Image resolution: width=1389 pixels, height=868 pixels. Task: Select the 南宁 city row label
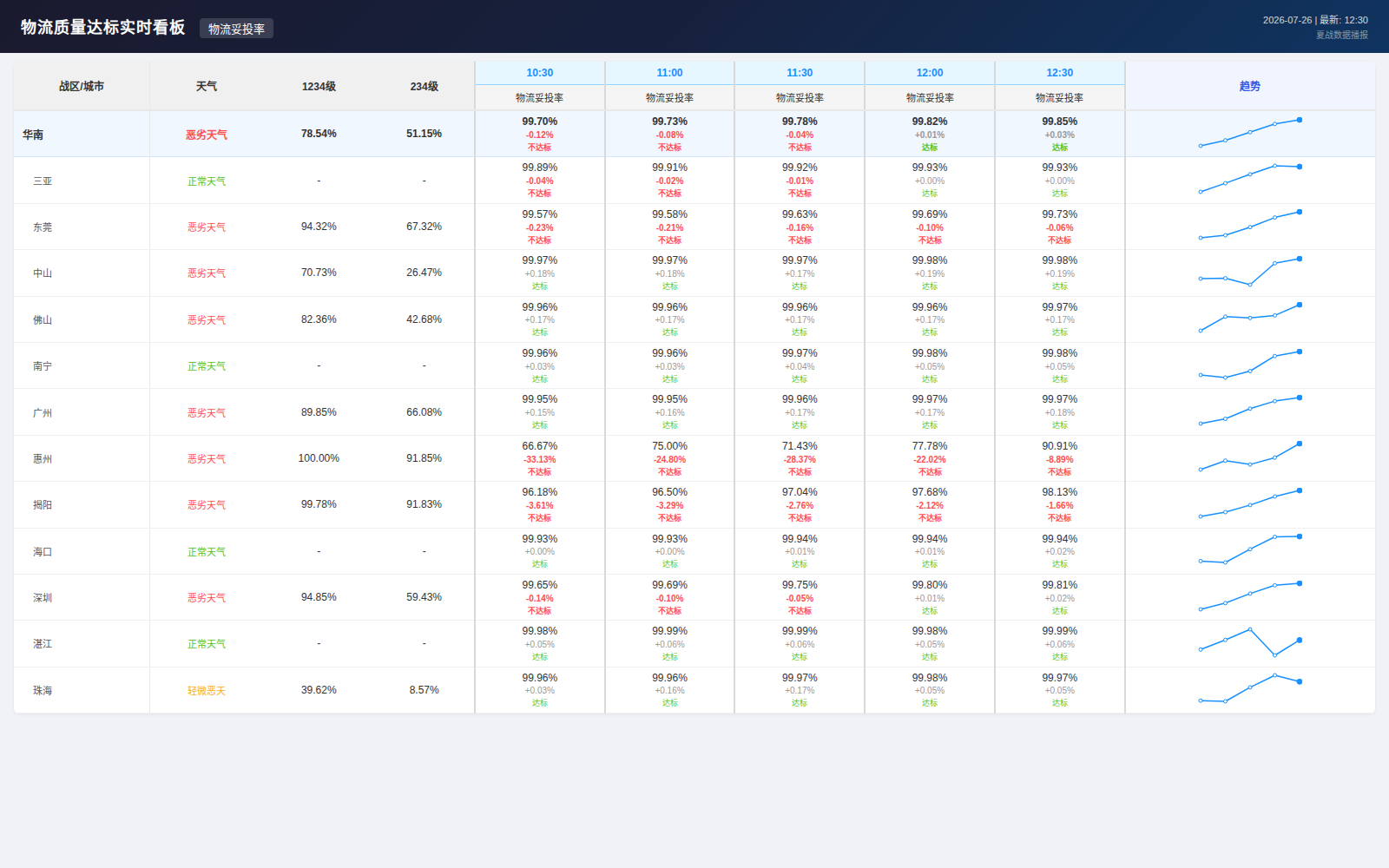click(x=43, y=366)
